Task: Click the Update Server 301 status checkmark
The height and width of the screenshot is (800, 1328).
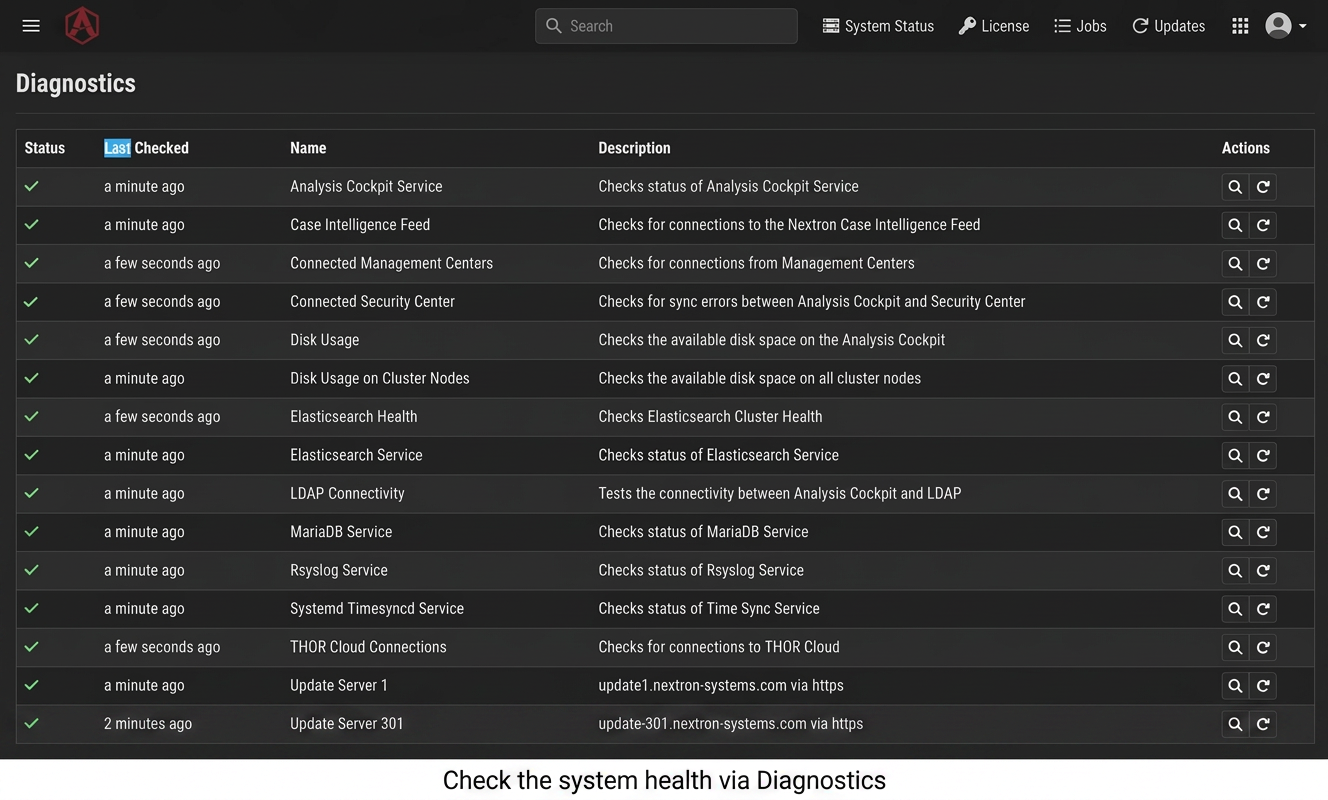Action: (32, 723)
